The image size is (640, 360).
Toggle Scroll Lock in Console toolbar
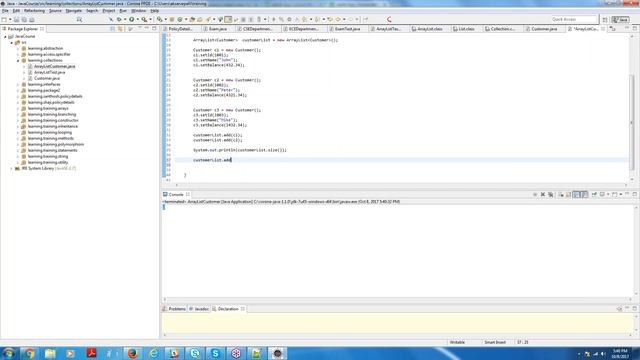568,195
